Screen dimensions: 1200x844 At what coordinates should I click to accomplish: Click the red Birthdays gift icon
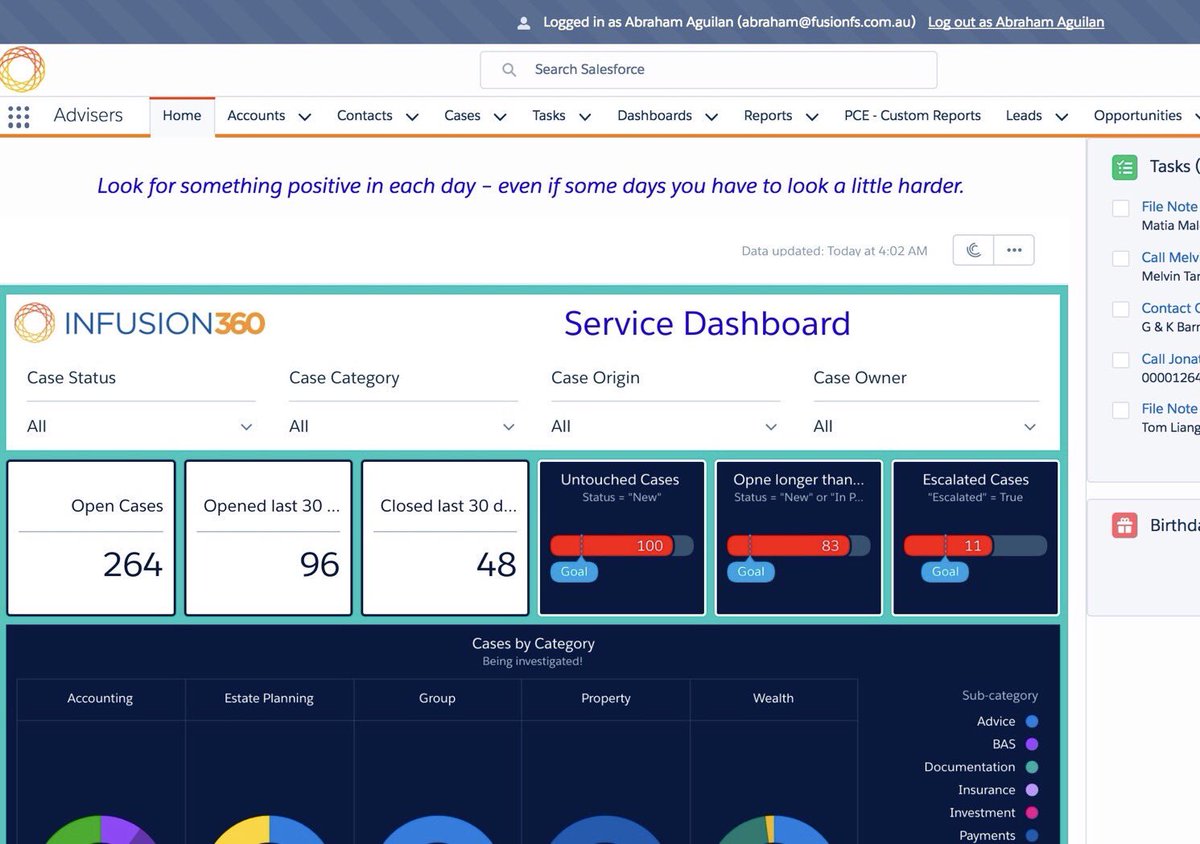click(1124, 524)
